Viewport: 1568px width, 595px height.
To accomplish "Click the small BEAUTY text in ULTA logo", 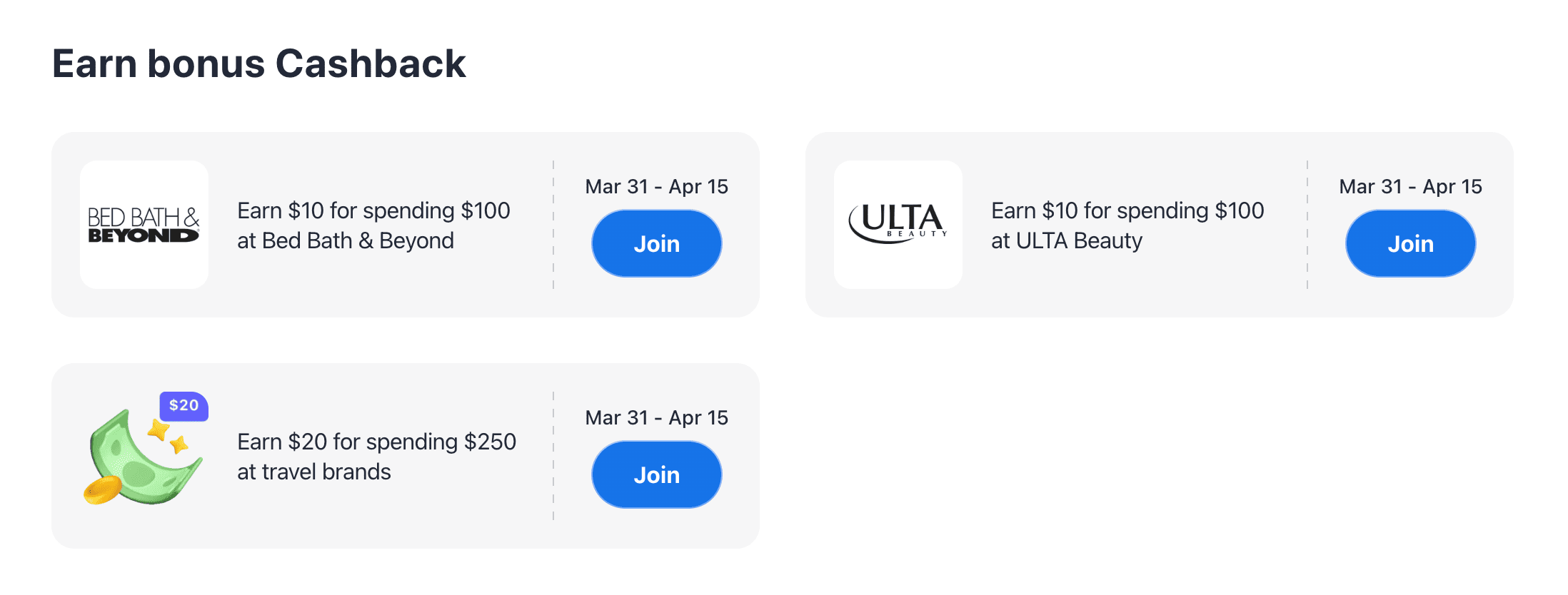I will click(917, 234).
